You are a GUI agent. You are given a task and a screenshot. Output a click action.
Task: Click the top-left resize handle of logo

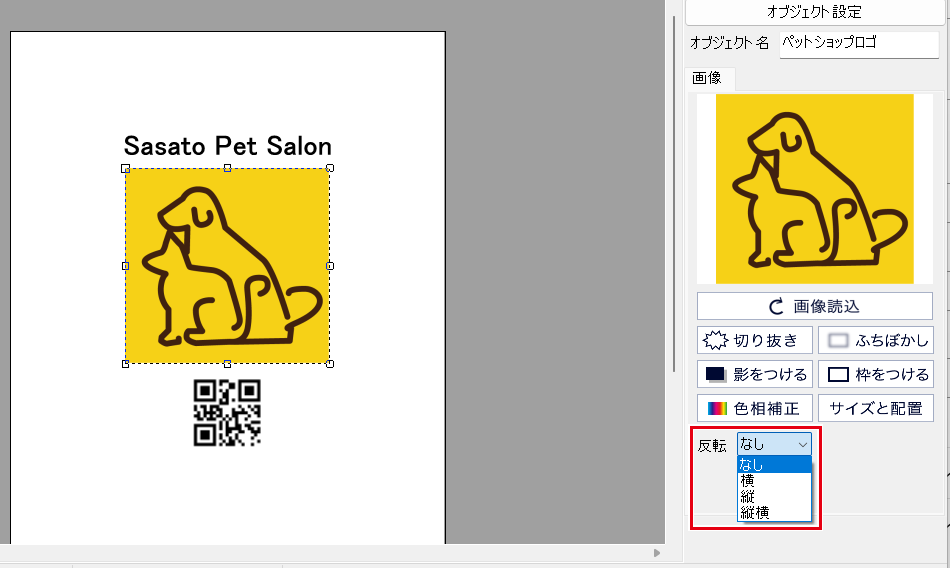click(x=125, y=169)
